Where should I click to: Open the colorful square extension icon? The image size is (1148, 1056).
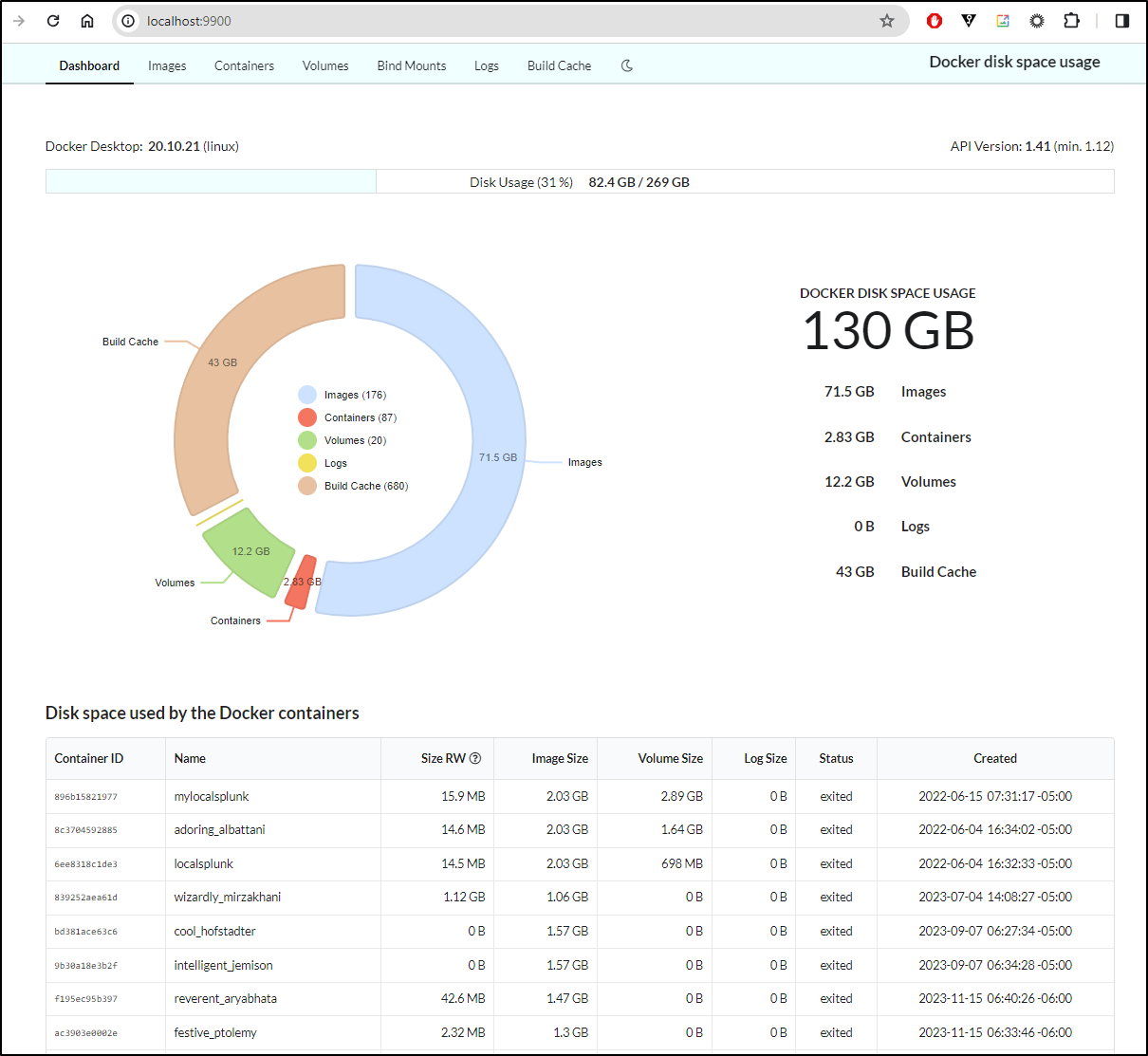click(1003, 21)
